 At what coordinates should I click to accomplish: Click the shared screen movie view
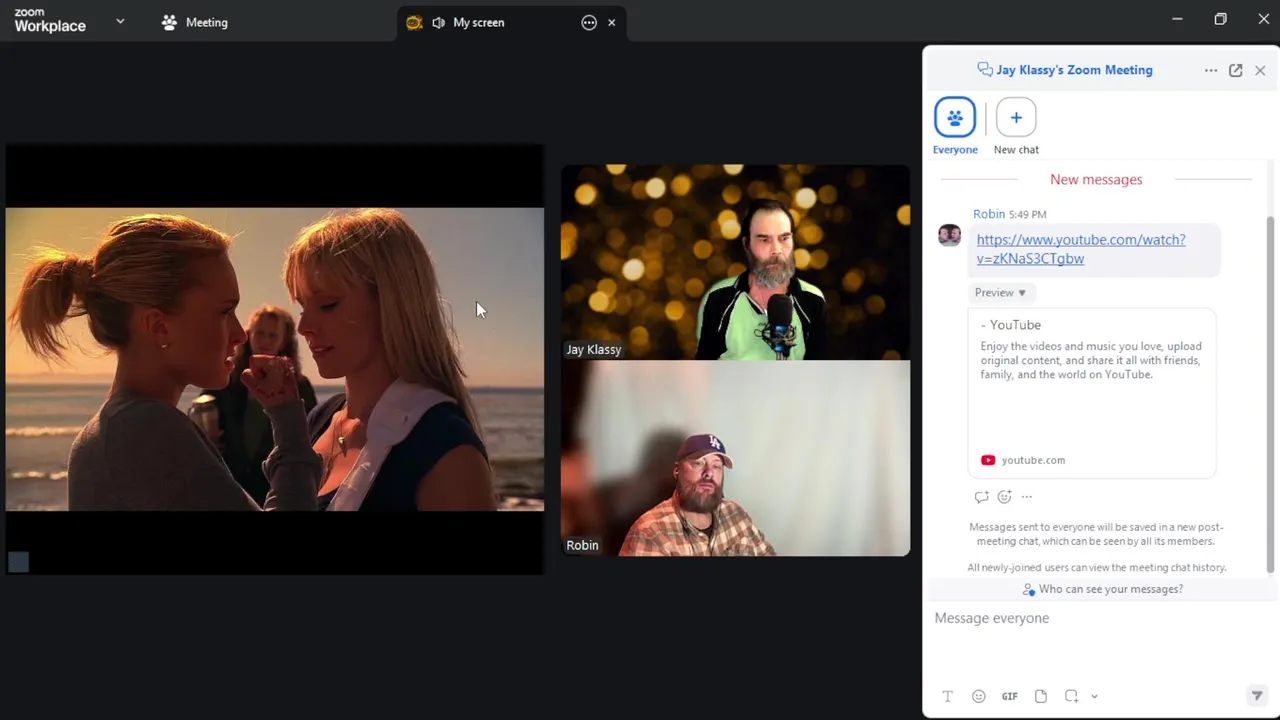tap(275, 359)
